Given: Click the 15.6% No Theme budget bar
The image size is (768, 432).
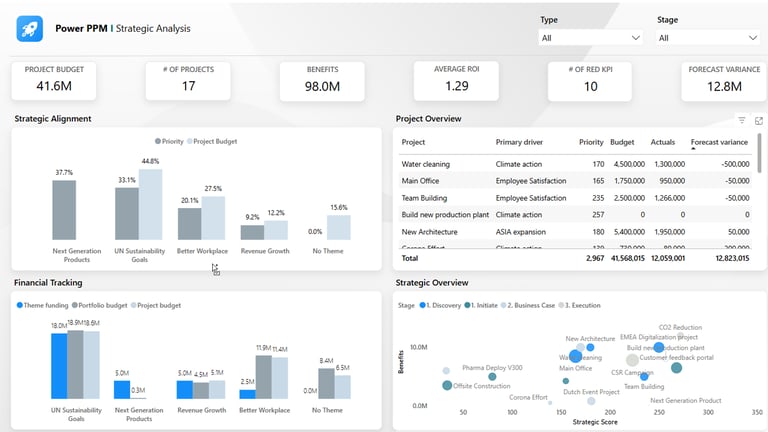Looking at the screenshot, I should 338,227.
